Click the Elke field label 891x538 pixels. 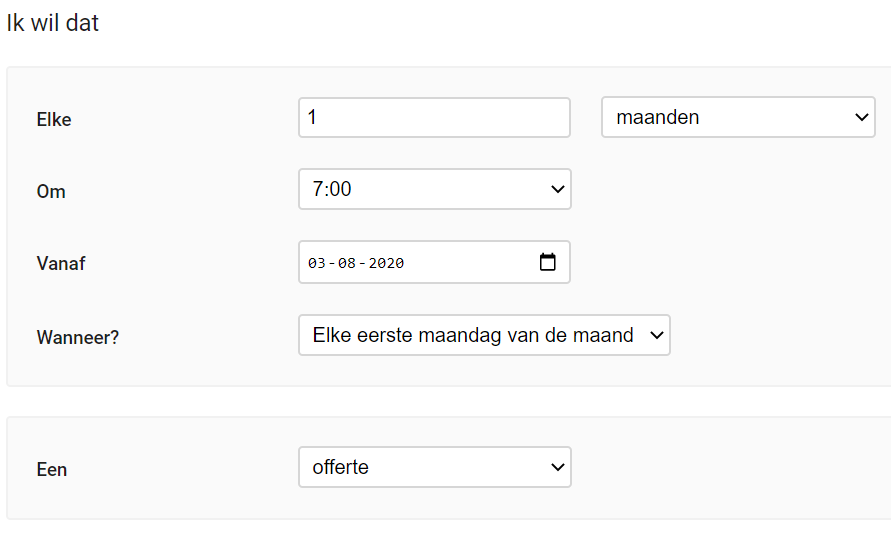pyautogui.click(x=54, y=119)
